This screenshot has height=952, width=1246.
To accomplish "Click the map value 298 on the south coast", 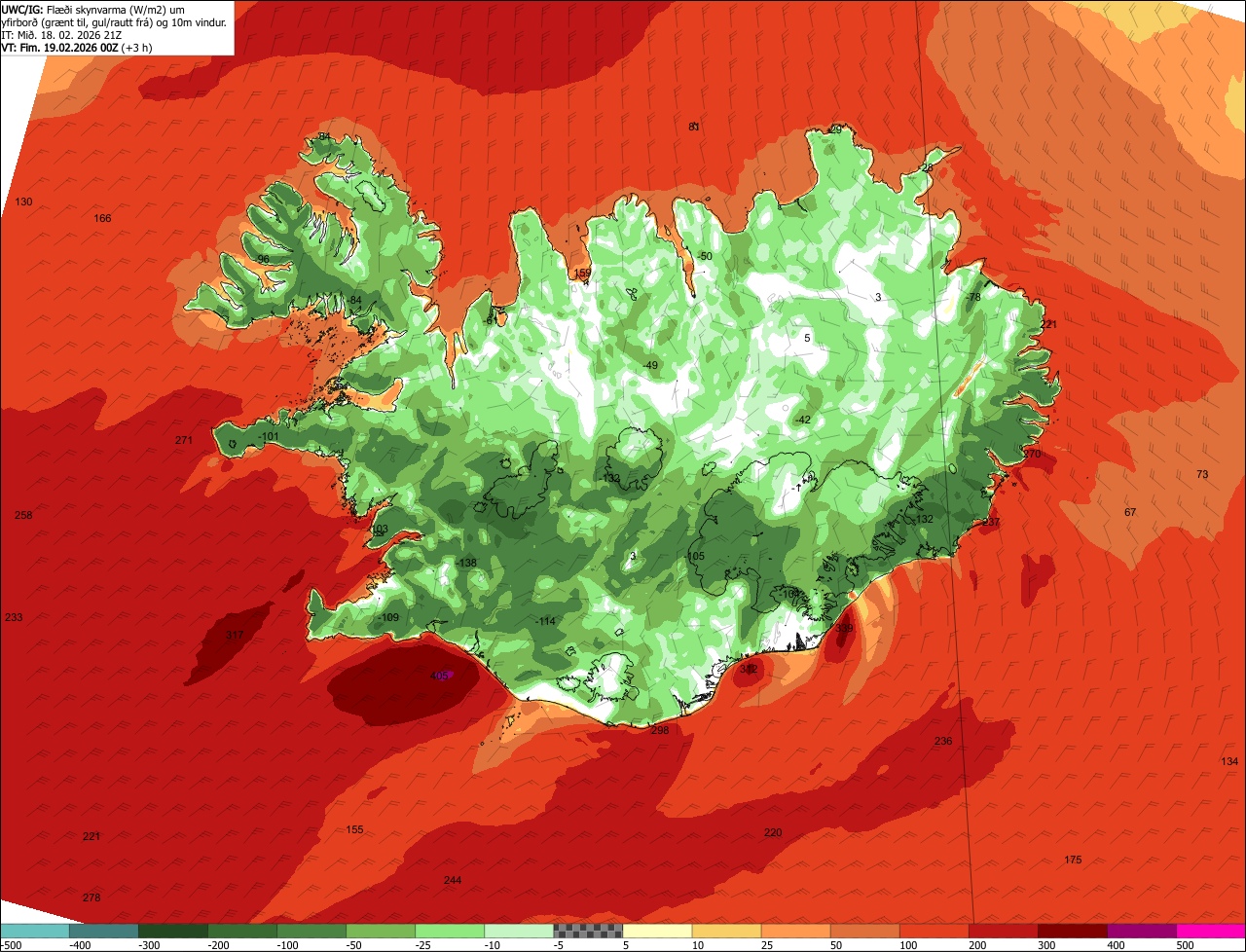I will [659, 730].
